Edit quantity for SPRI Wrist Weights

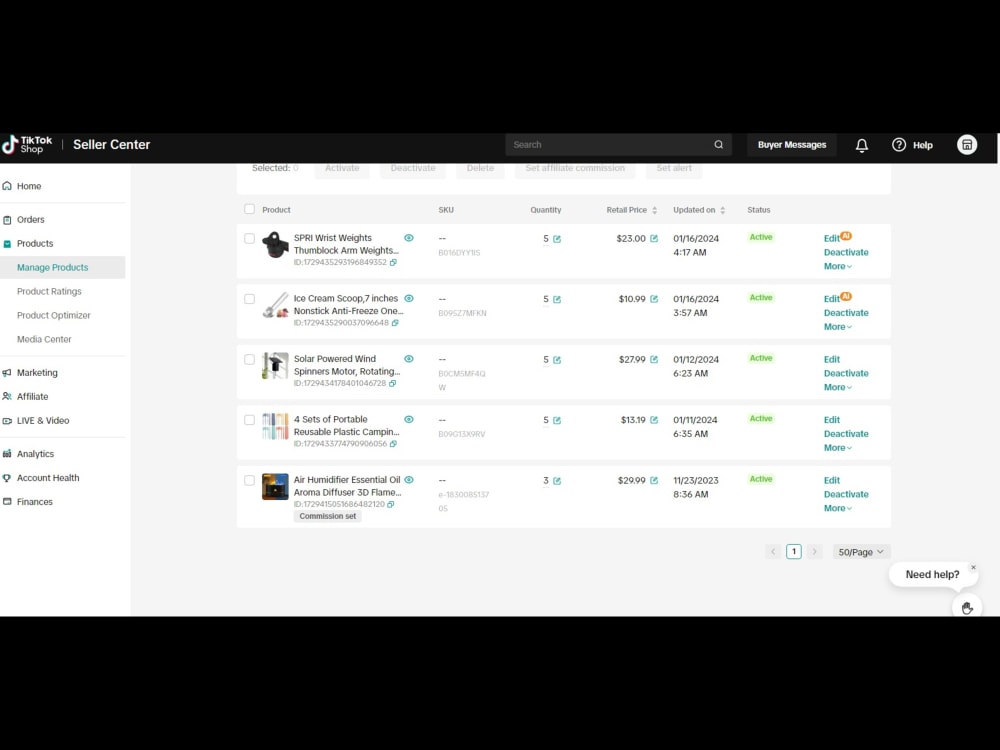click(x=557, y=239)
